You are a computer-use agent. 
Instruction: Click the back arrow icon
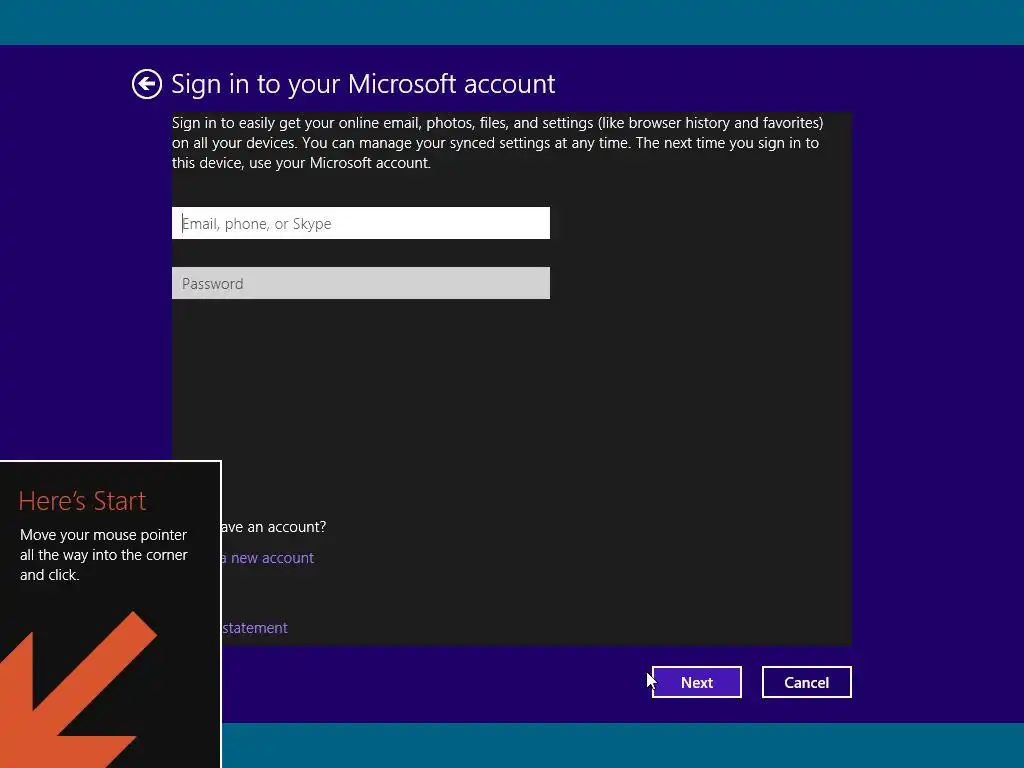(146, 84)
